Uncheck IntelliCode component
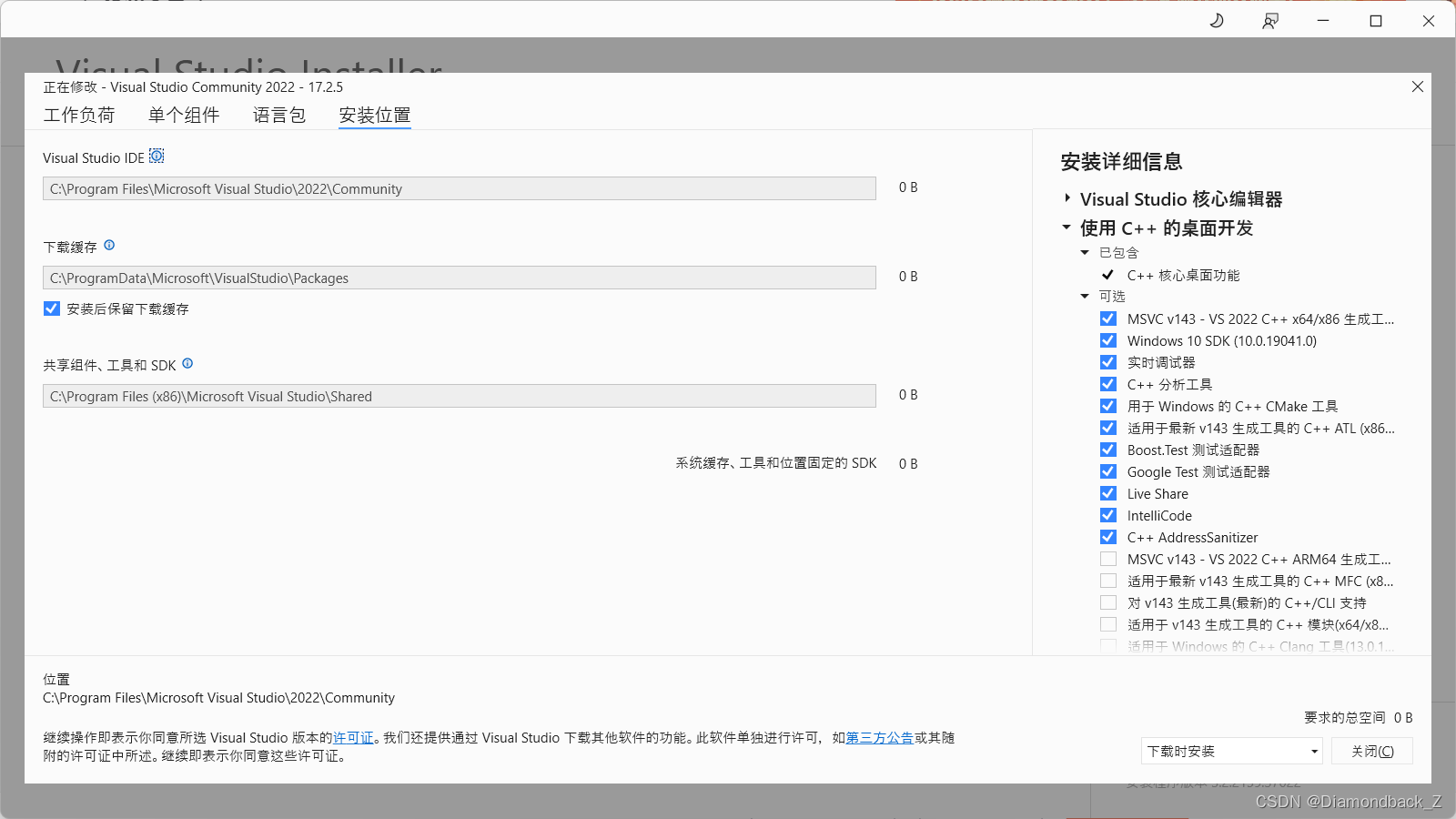Image resolution: width=1456 pixels, height=819 pixels. pos(1108,515)
